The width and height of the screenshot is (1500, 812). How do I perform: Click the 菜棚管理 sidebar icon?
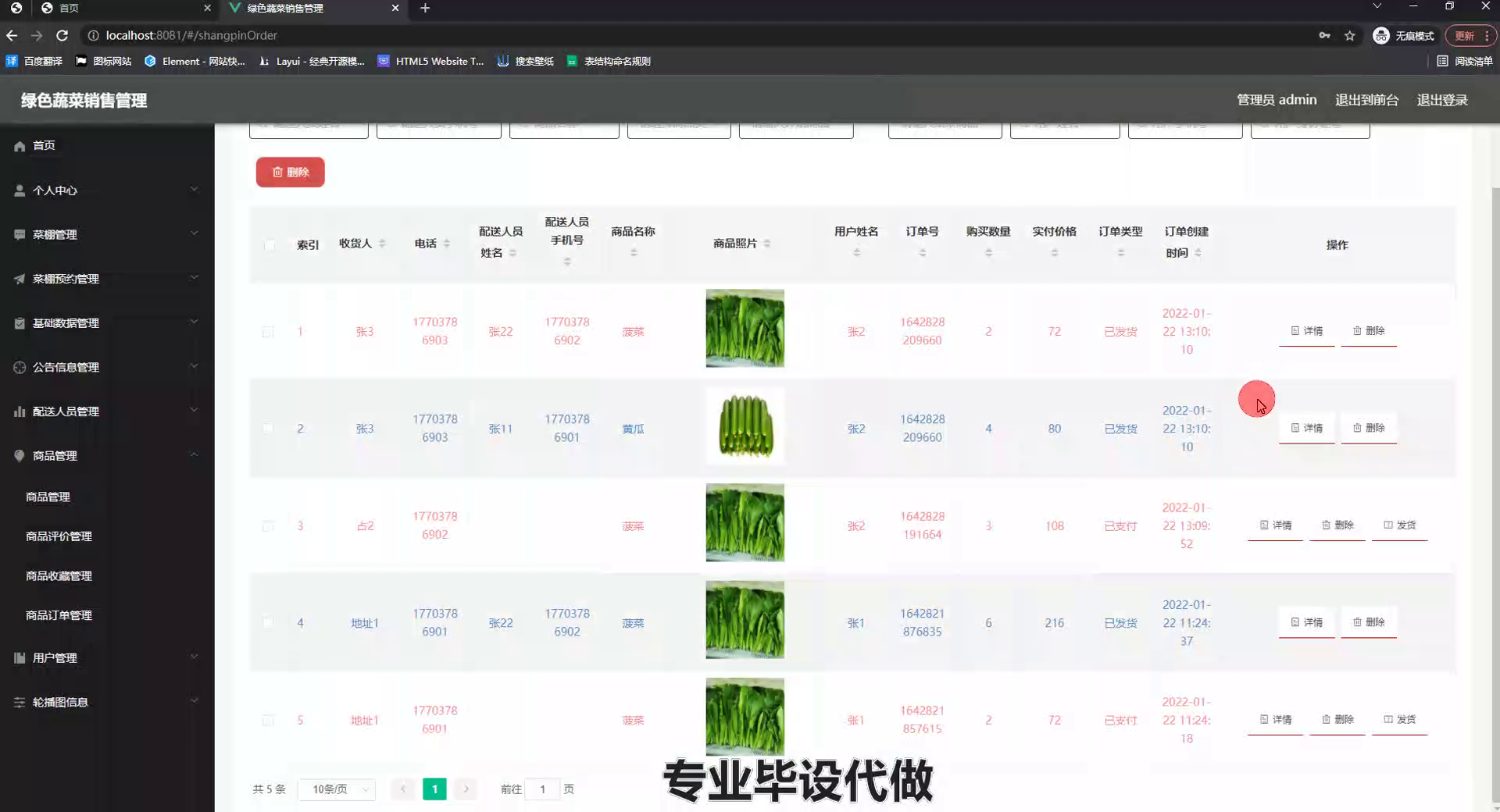(x=20, y=234)
